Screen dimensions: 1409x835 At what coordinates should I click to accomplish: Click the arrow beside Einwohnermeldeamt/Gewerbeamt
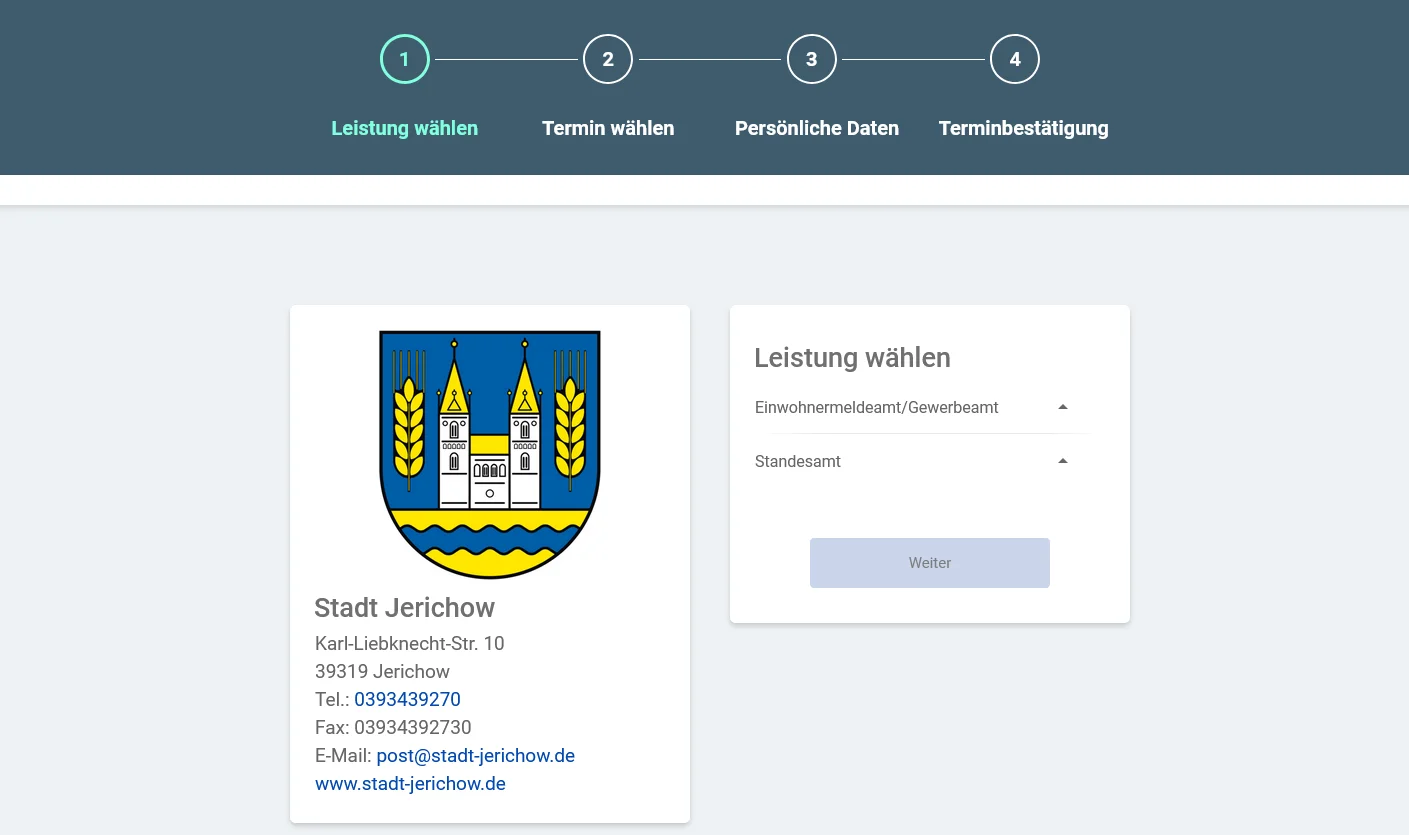[x=1063, y=407]
